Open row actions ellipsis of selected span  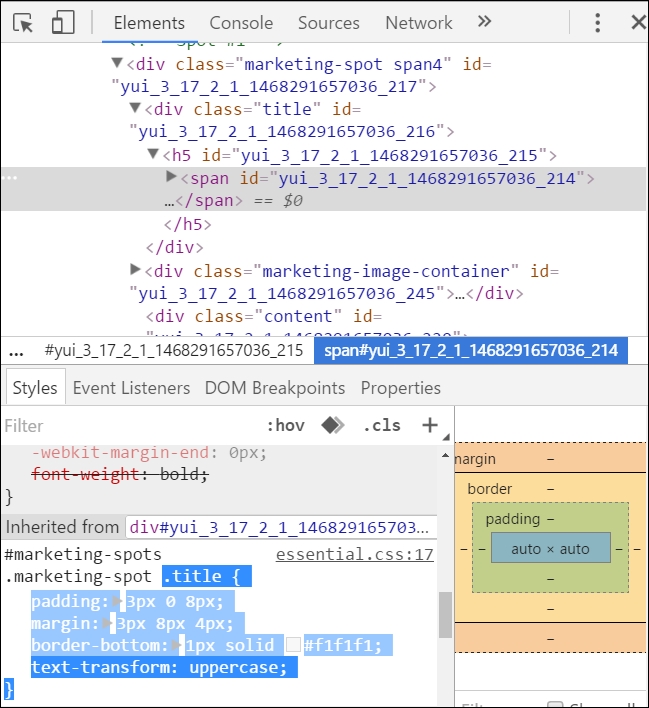point(9,177)
